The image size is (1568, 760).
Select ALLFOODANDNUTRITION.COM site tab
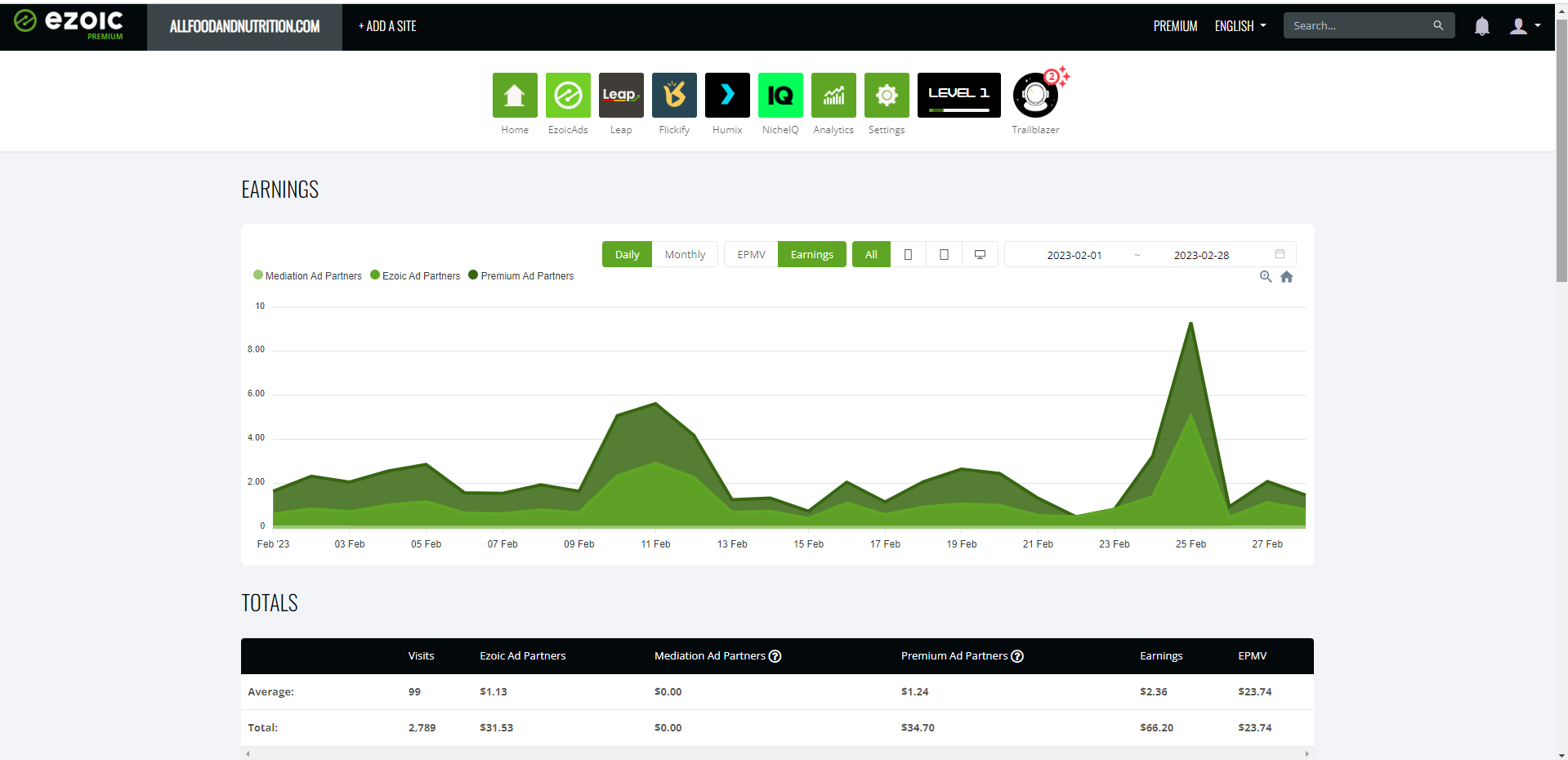(244, 26)
